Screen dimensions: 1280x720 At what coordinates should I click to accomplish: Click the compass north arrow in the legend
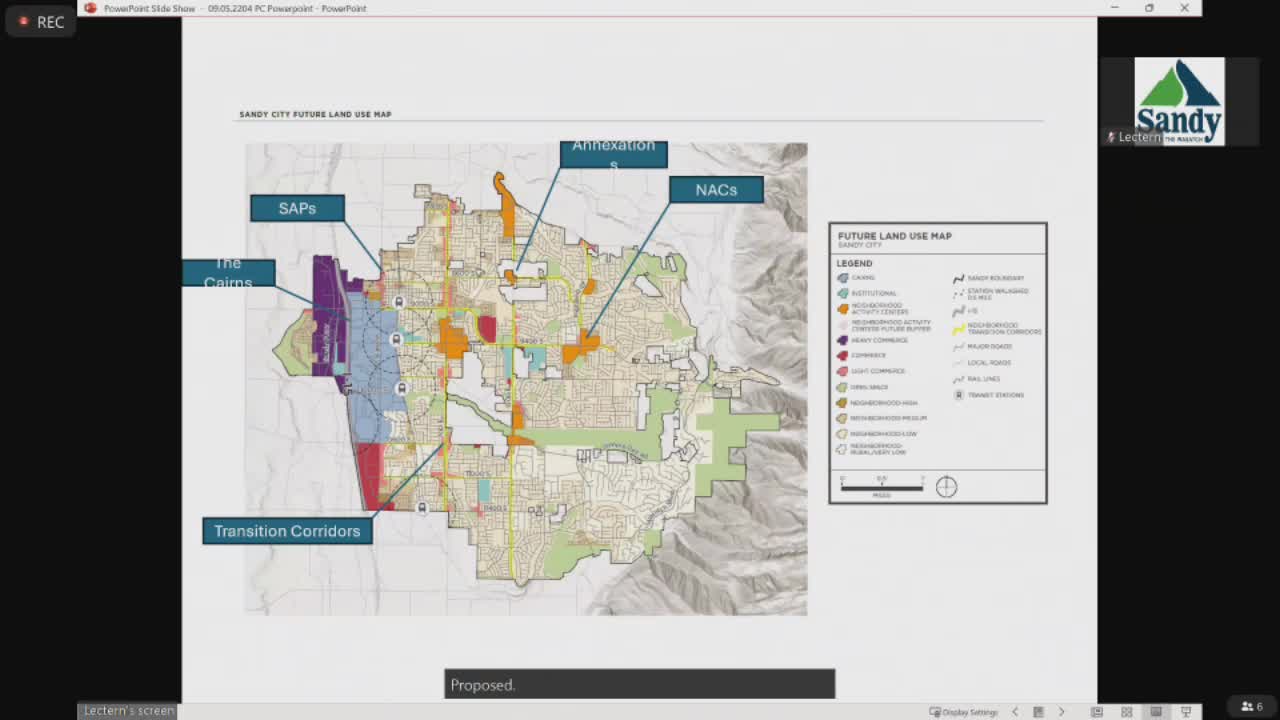946,486
